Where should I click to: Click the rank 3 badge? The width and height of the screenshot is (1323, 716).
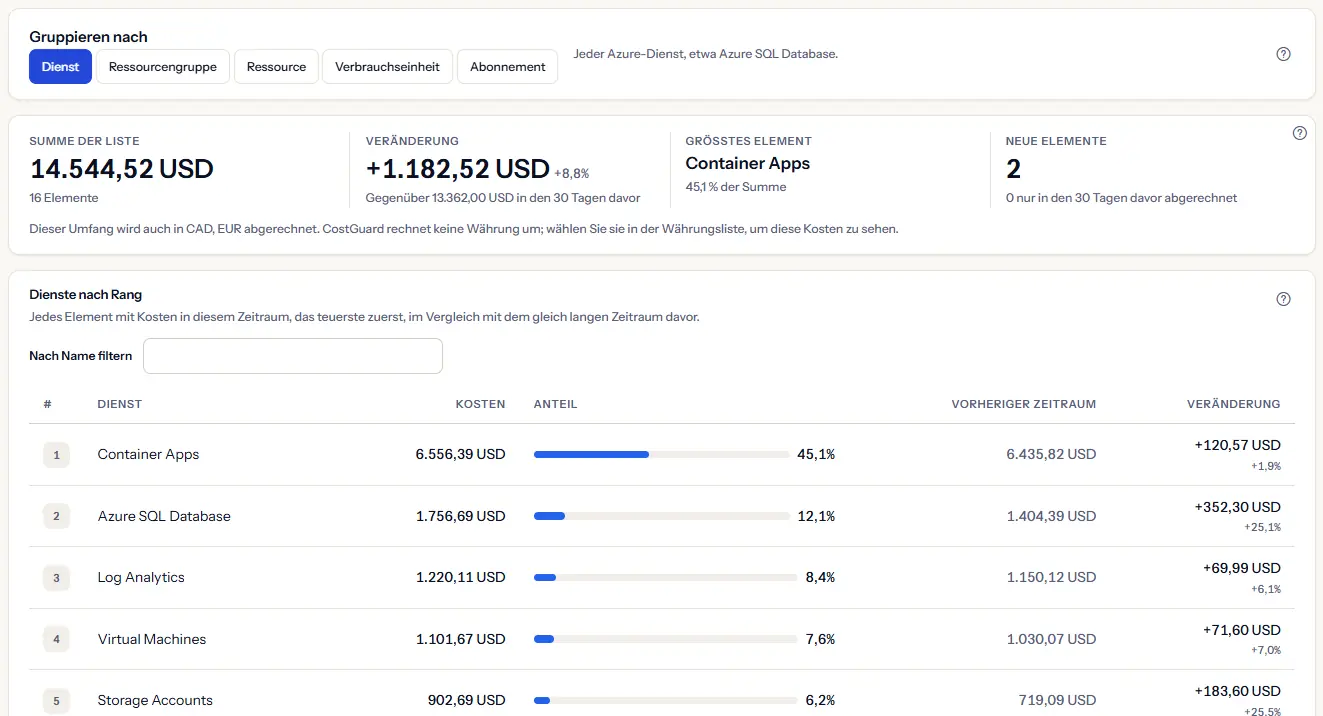pyautogui.click(x=56, y=578)
